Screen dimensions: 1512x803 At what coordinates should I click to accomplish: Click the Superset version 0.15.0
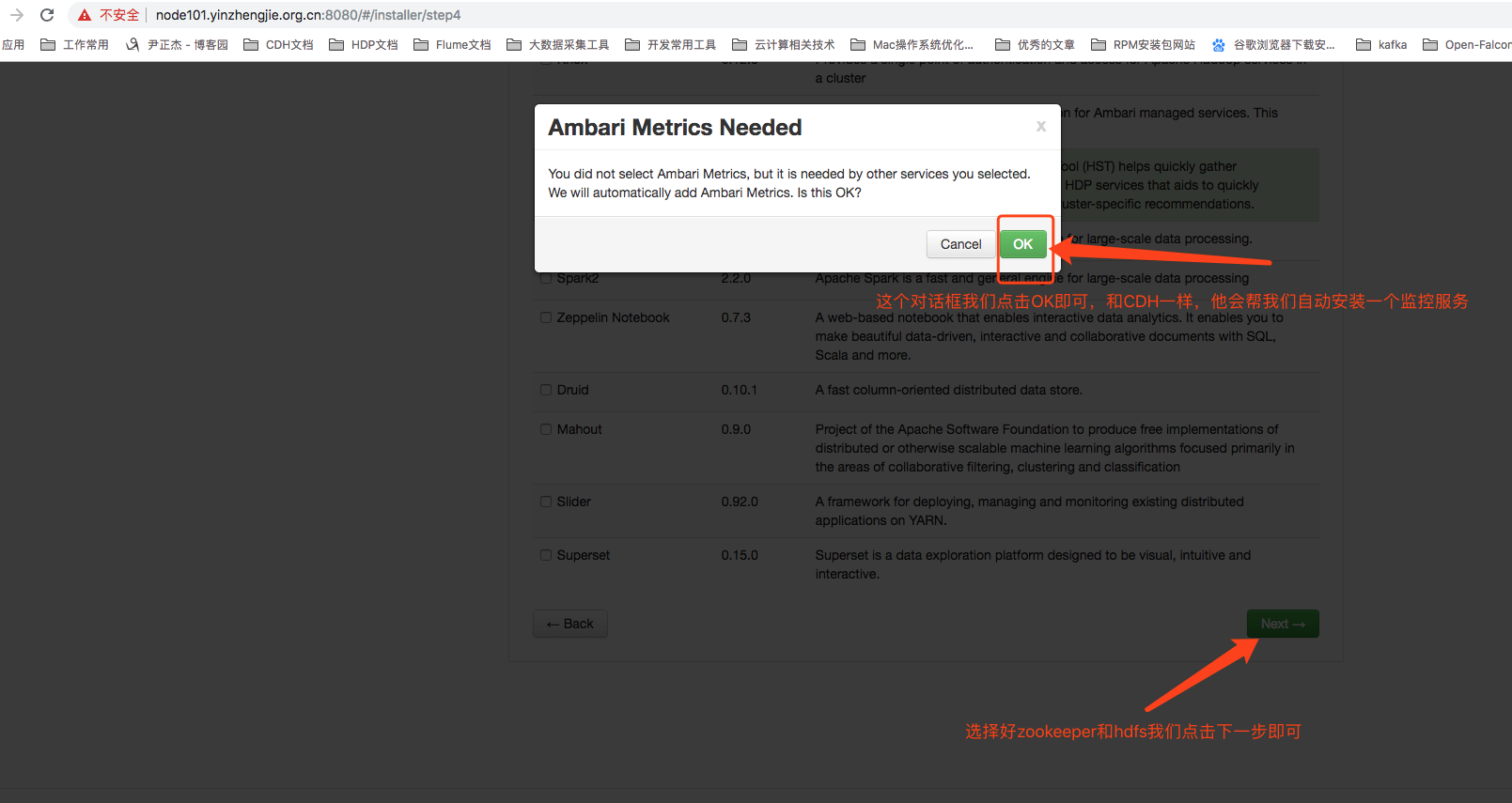(740, 555)
